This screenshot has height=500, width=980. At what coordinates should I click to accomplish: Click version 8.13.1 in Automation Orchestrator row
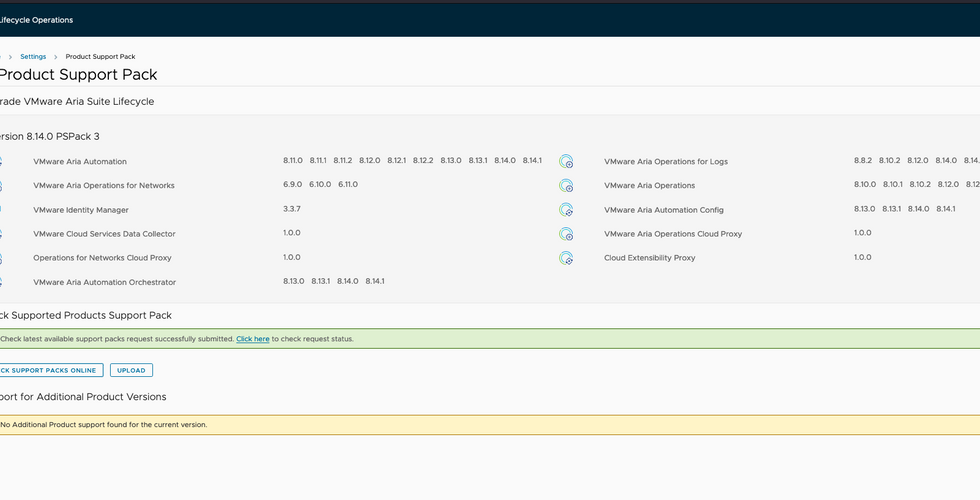[x=321, y=281]
